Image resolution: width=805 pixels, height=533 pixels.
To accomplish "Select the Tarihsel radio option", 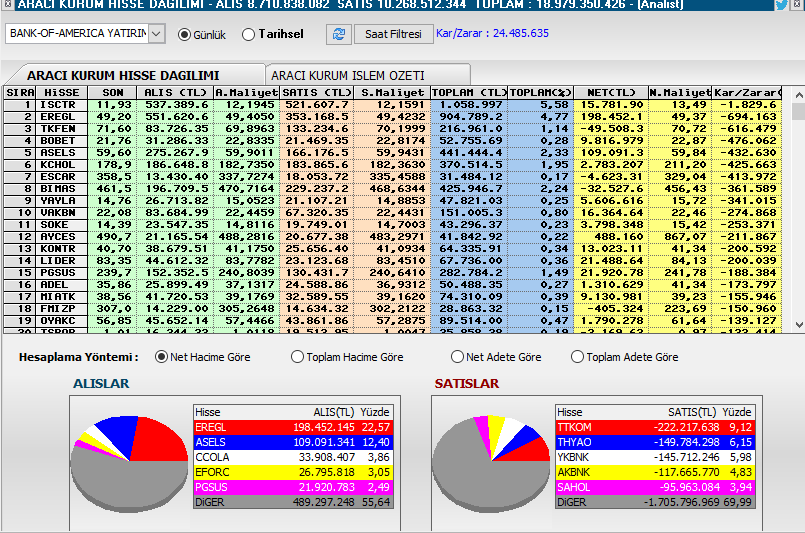I will [x=249, y=35].
